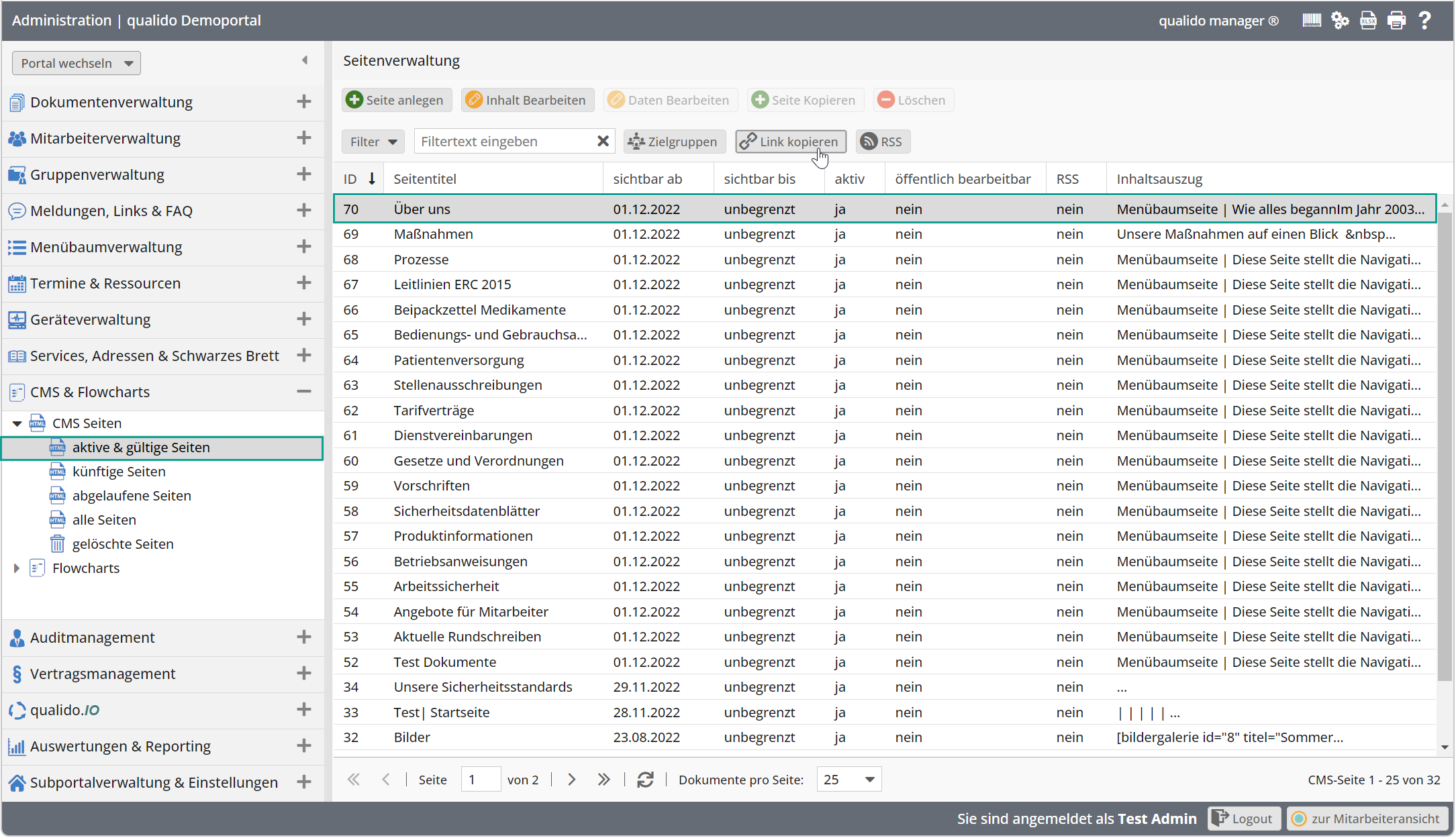
Task: Sort by the sichtbar ab column header
Action: click(x=659, y=179)
